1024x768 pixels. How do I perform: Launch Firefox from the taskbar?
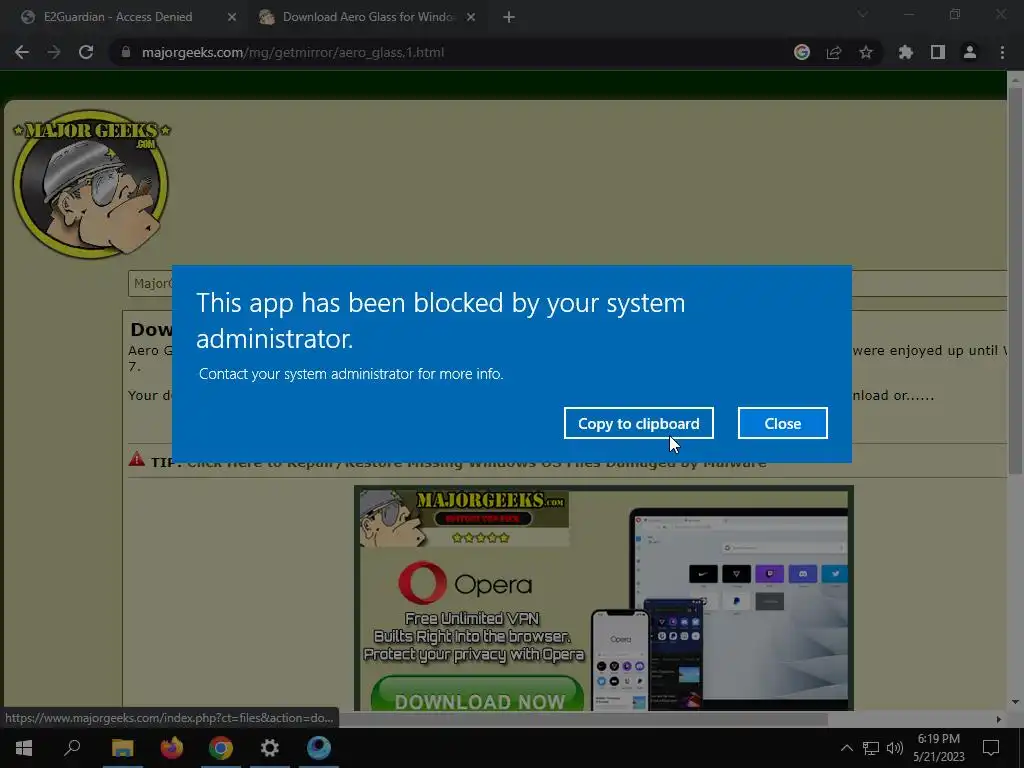tap(172, 748)
